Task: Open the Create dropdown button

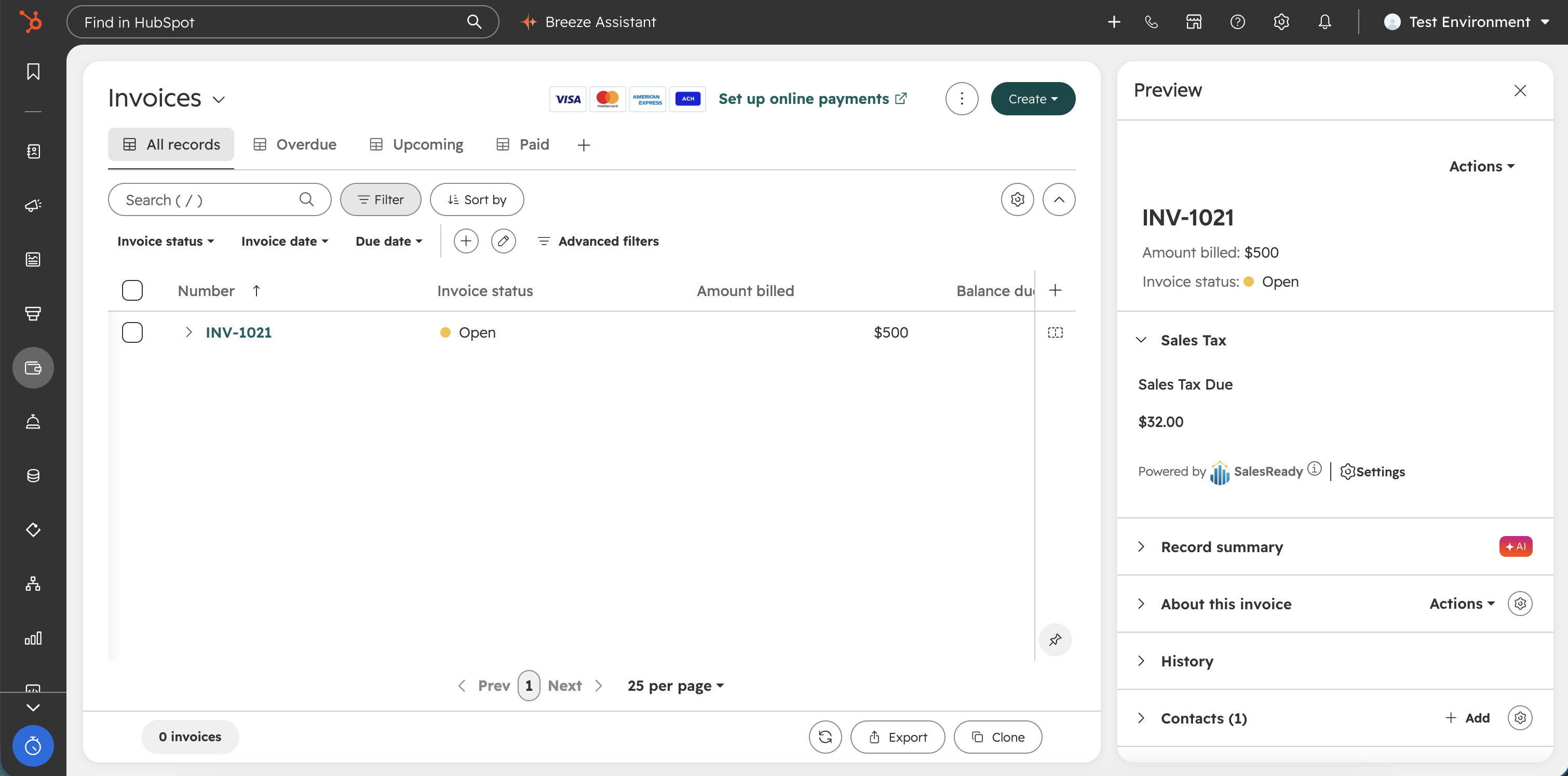Action: 1033,99
